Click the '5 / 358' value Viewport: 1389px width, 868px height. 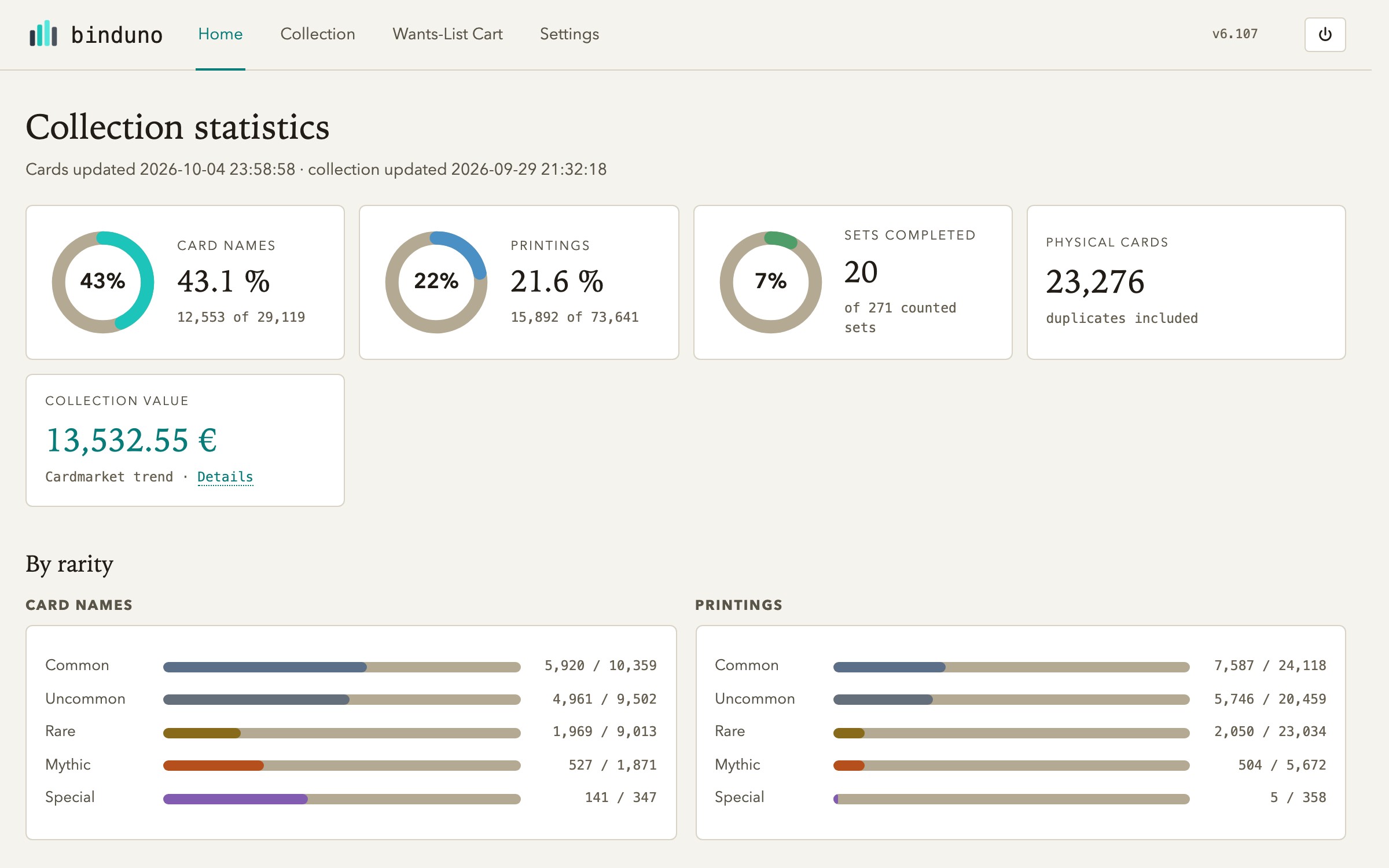coord(1298,797)
